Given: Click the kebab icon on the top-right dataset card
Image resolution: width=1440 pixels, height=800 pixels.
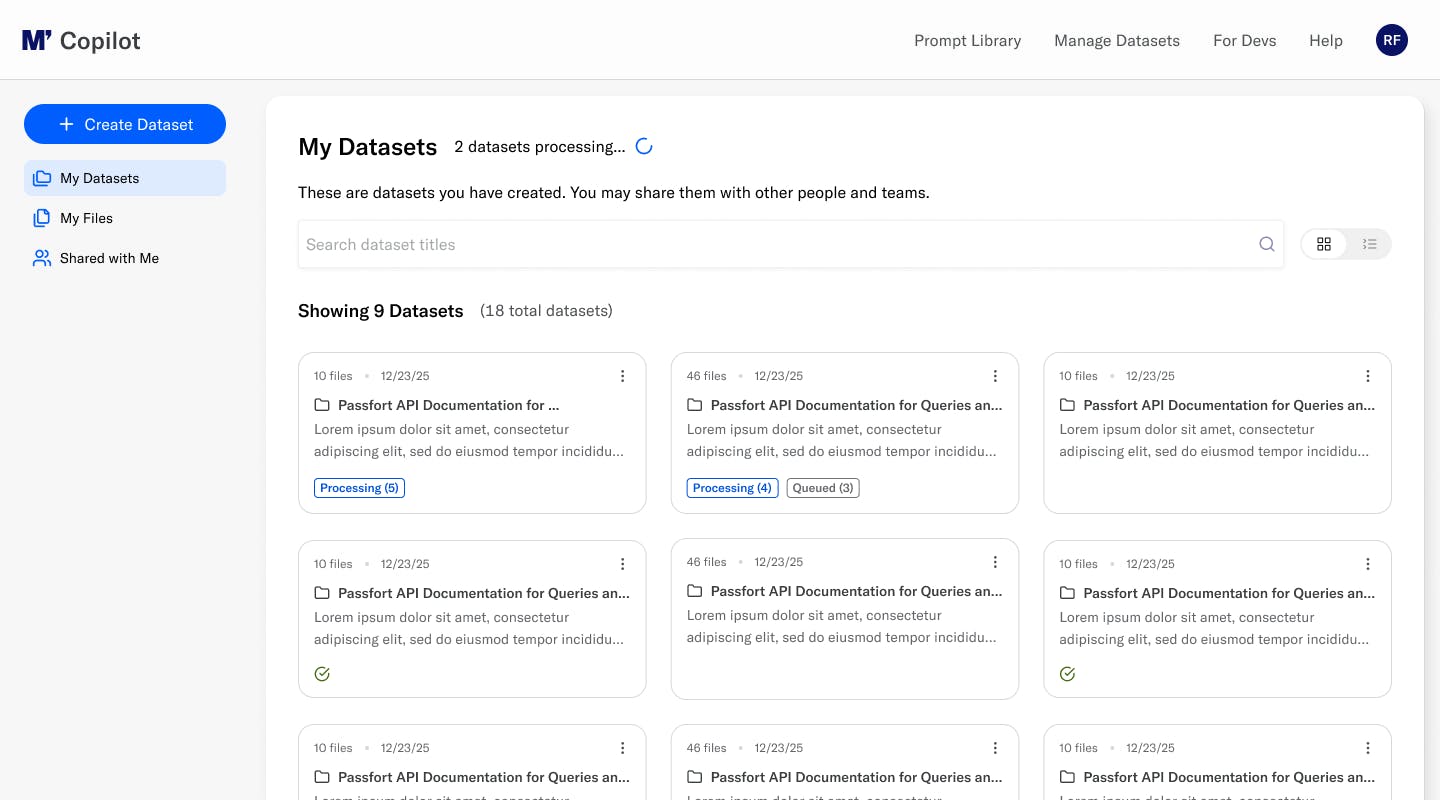Looking at the screenshot, I should [x=1368, y=376].
